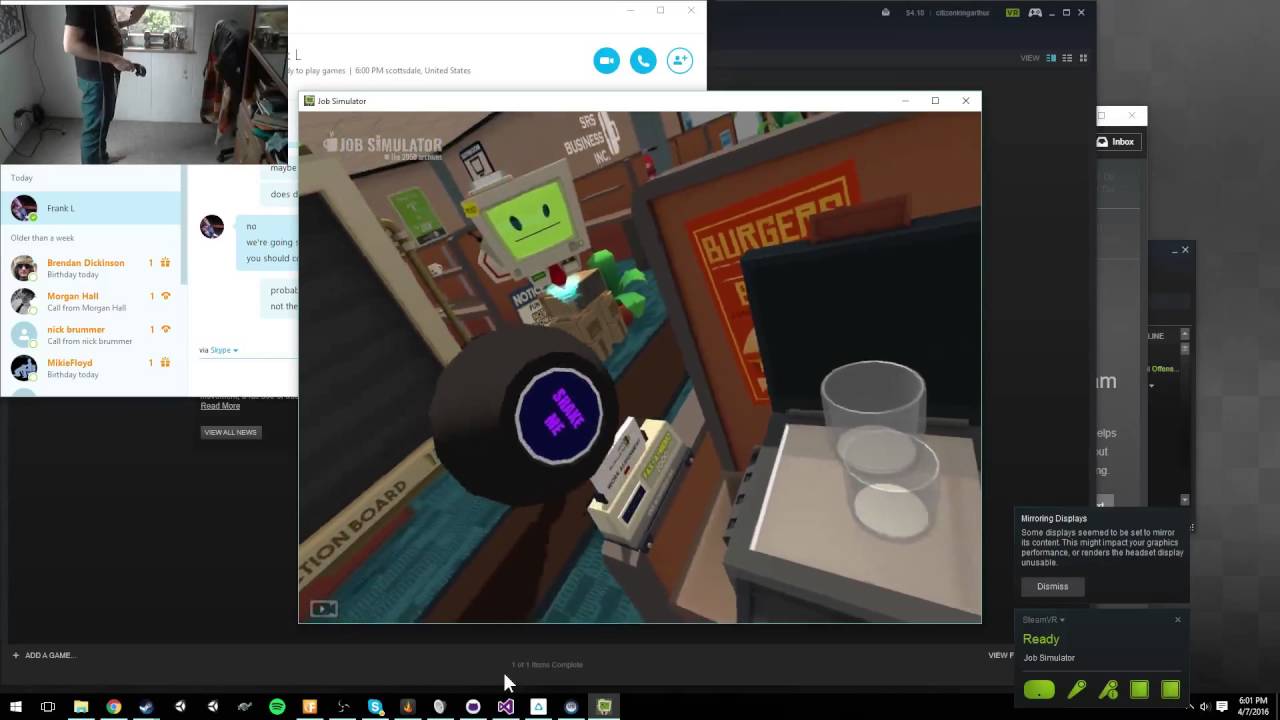Click ADD A GAME in Steam

pos(43,655)
